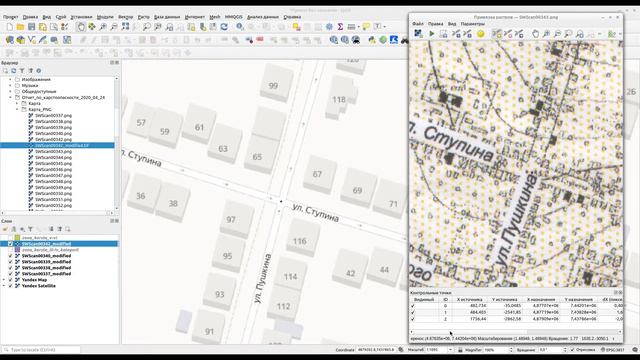Start georeferencing with green play icon
Viewport: 640px width, 360px height.
[x=431, y=34]
